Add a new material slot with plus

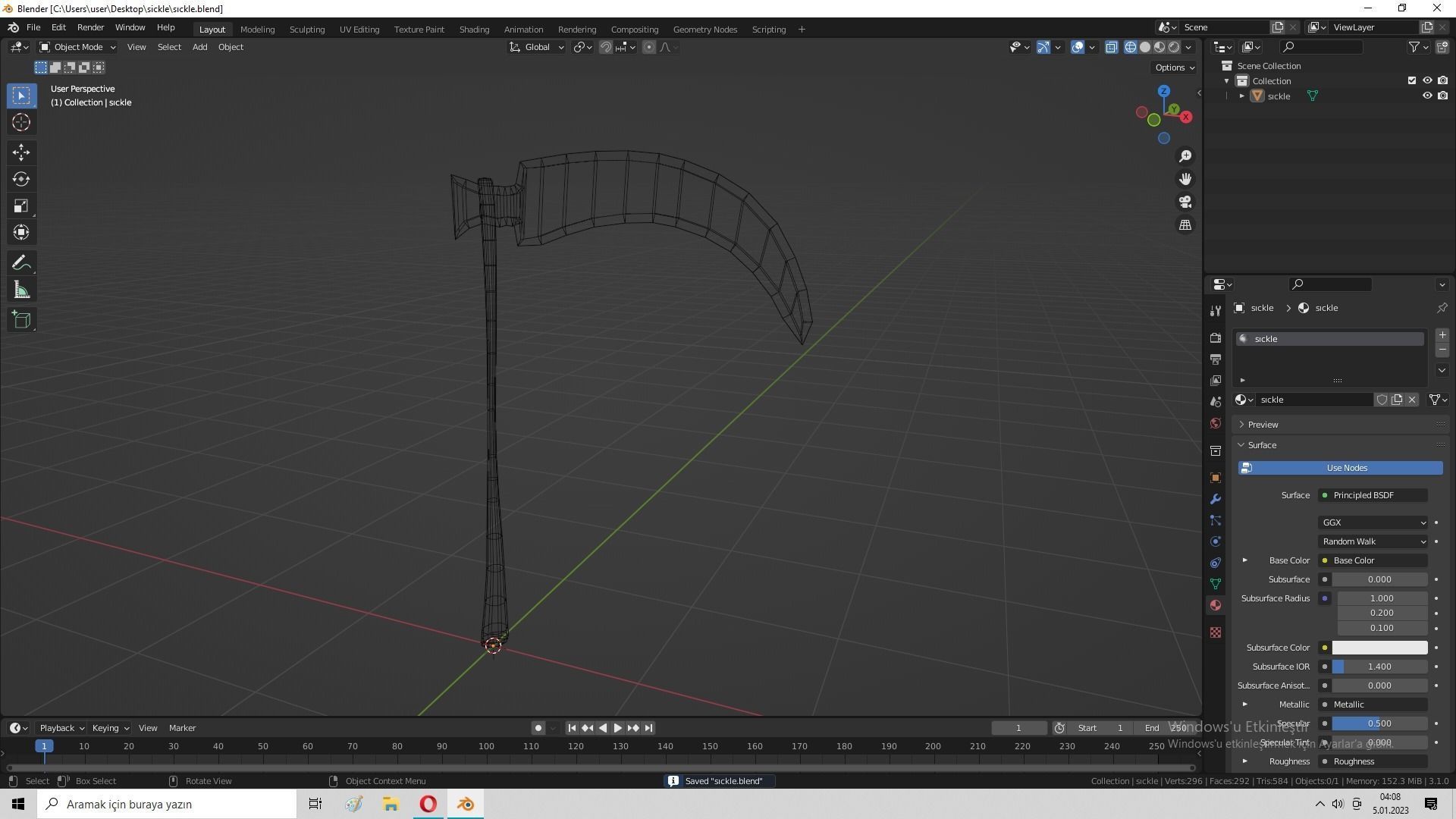coord(1442,335)
